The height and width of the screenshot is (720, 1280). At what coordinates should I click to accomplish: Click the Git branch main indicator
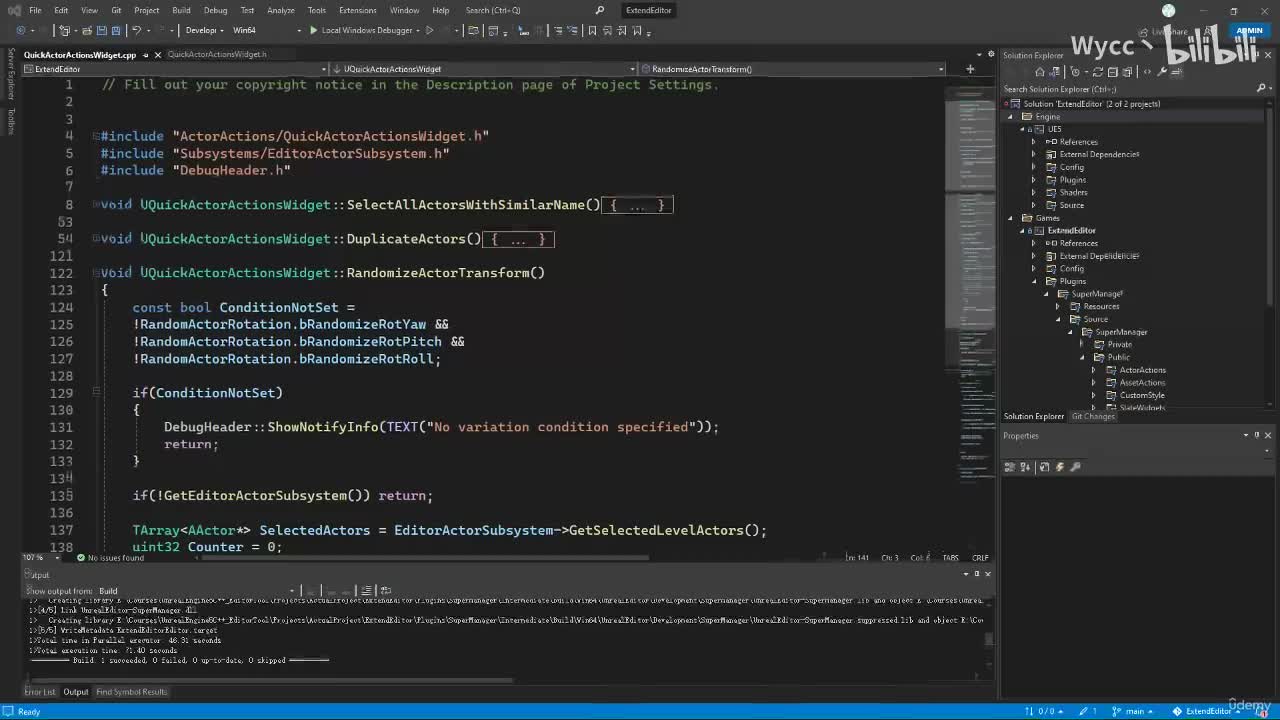(x=1129, y=711)
